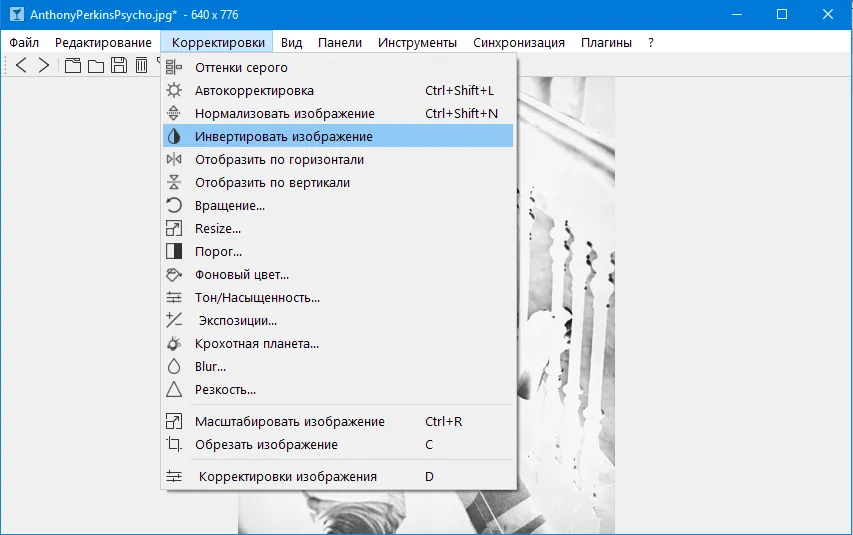Open Тон/Насыщенность... settings
Viewport: 853px width, 535px height.
[x=338, y=297]
